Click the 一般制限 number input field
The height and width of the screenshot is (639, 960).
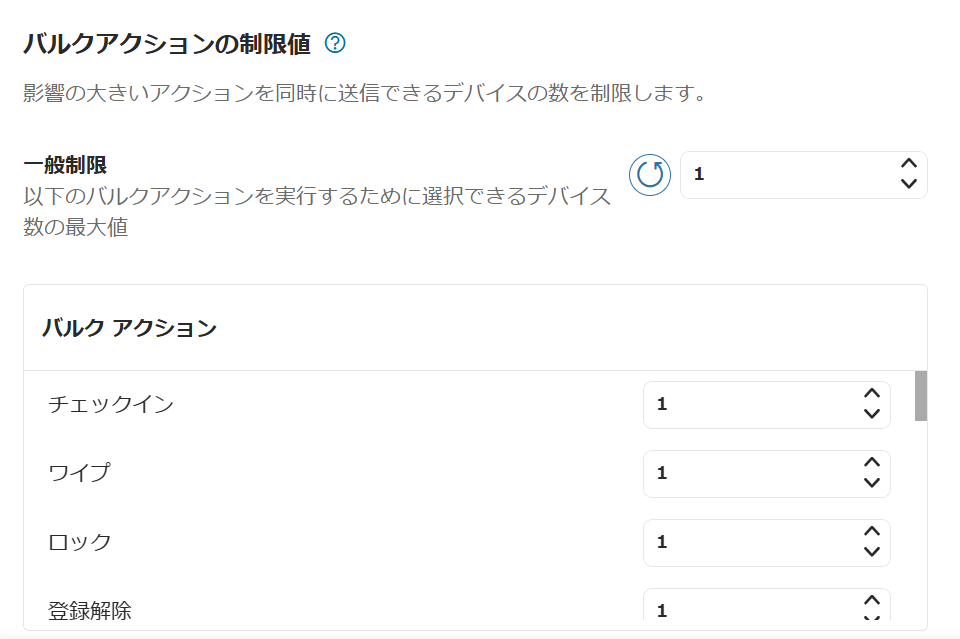point(803,175)
